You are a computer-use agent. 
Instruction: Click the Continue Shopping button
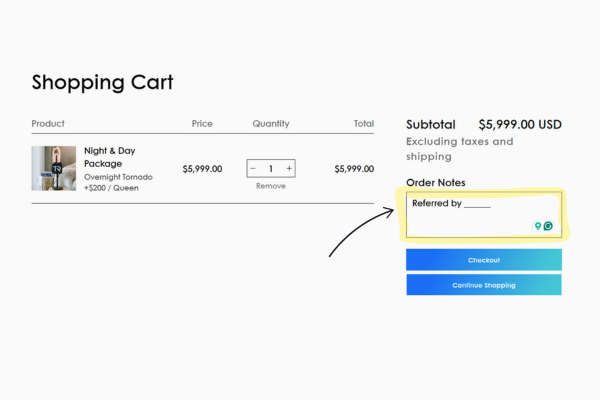click(x=484, y=285)
